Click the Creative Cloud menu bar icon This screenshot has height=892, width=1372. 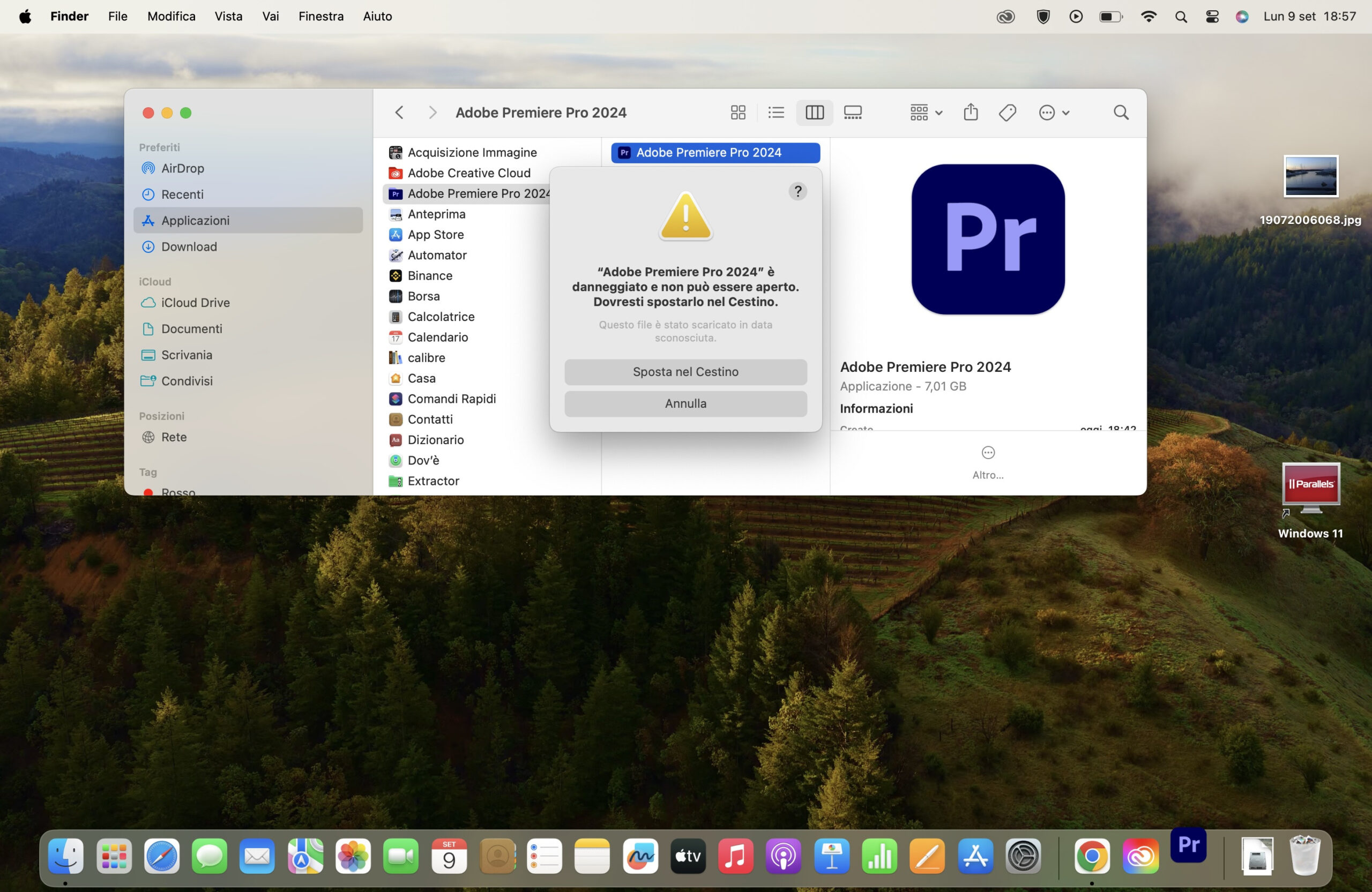(x=1005, y=17)
